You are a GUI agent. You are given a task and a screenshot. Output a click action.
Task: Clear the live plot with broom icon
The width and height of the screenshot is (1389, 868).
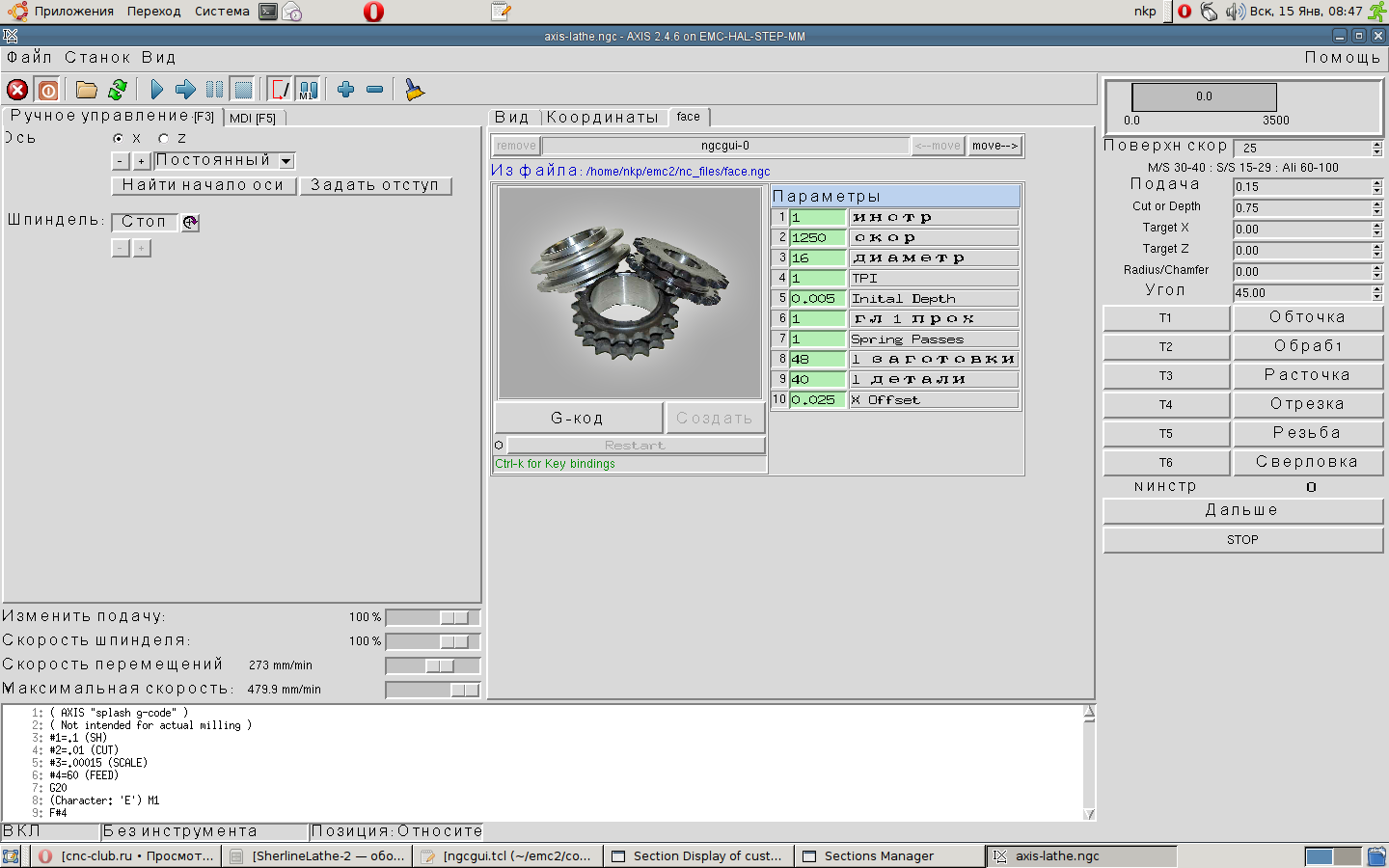[414, 90]
